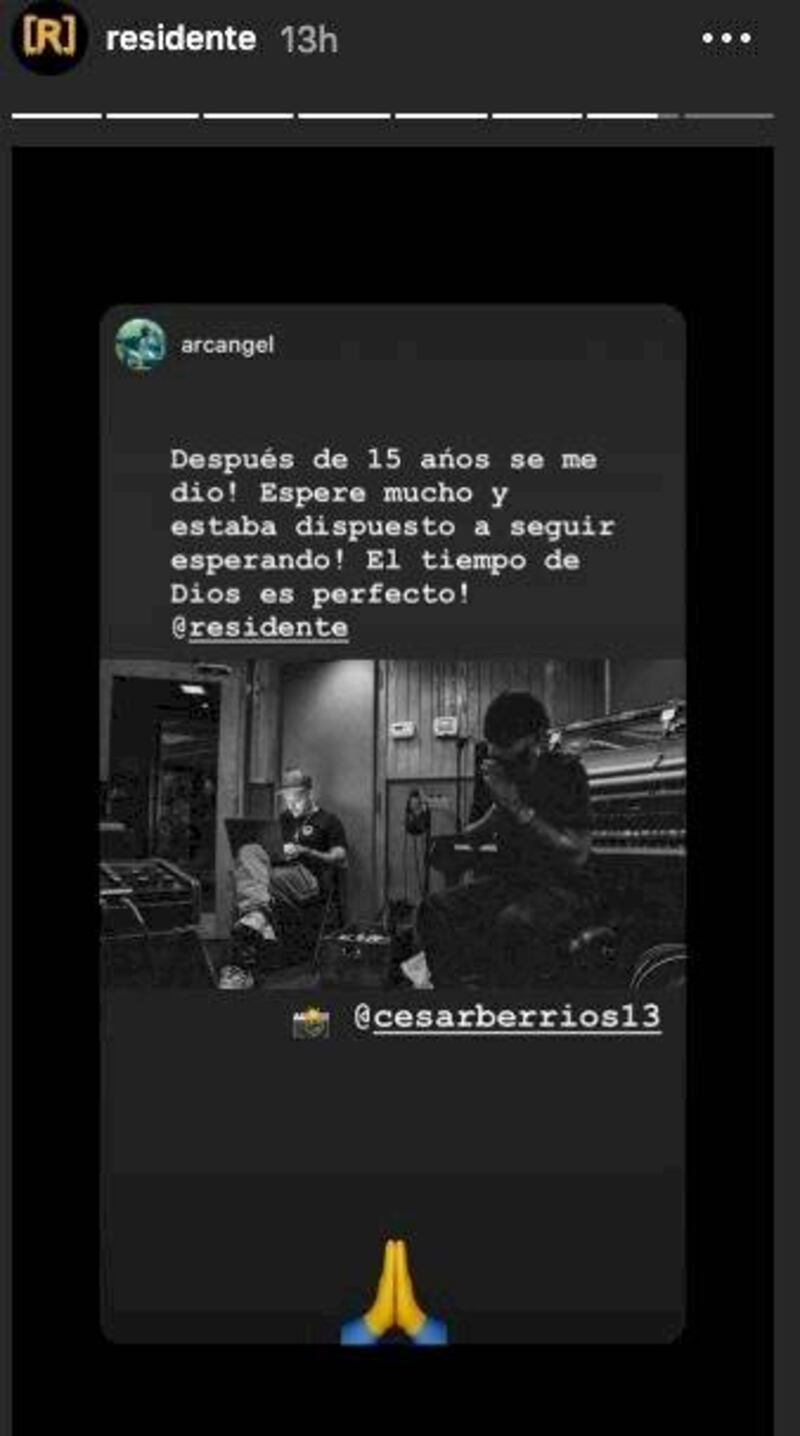Click the 13h story timestamp
800x1436 pixels.
(x=309, y=39)
